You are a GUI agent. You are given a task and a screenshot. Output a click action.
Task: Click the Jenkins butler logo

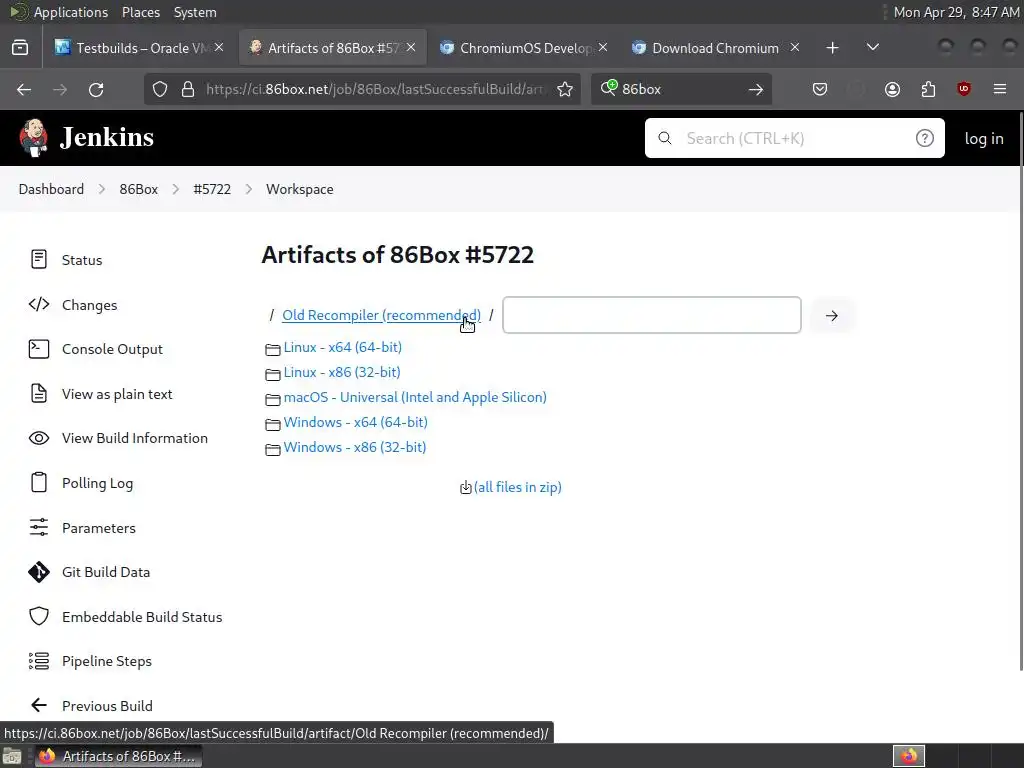click(x=33, y=138)
